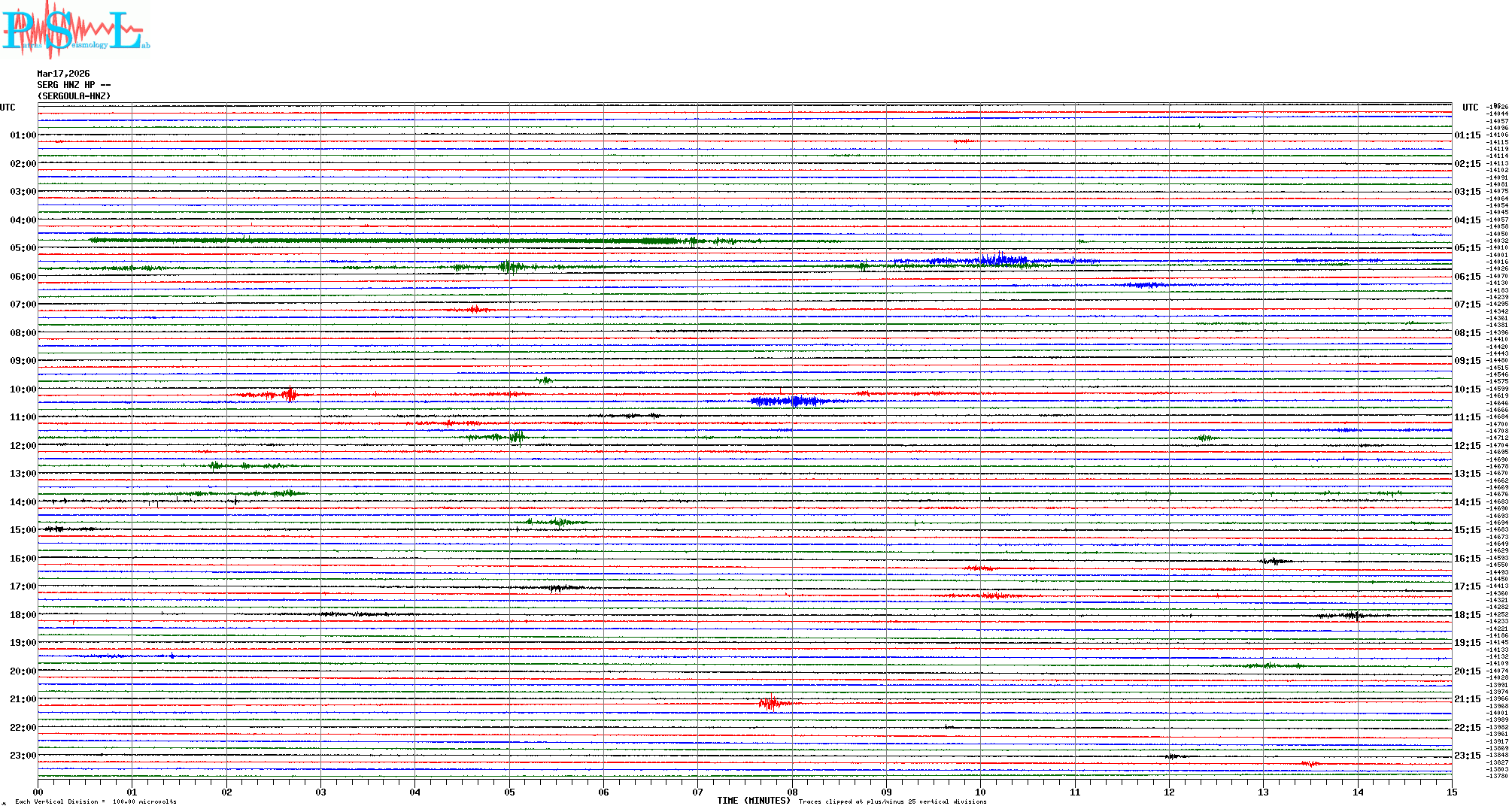The height and width of the screenshot is (812, 1512).
Task: Click the TIME (MINUTES) axis title
Action: coord(753,801)
